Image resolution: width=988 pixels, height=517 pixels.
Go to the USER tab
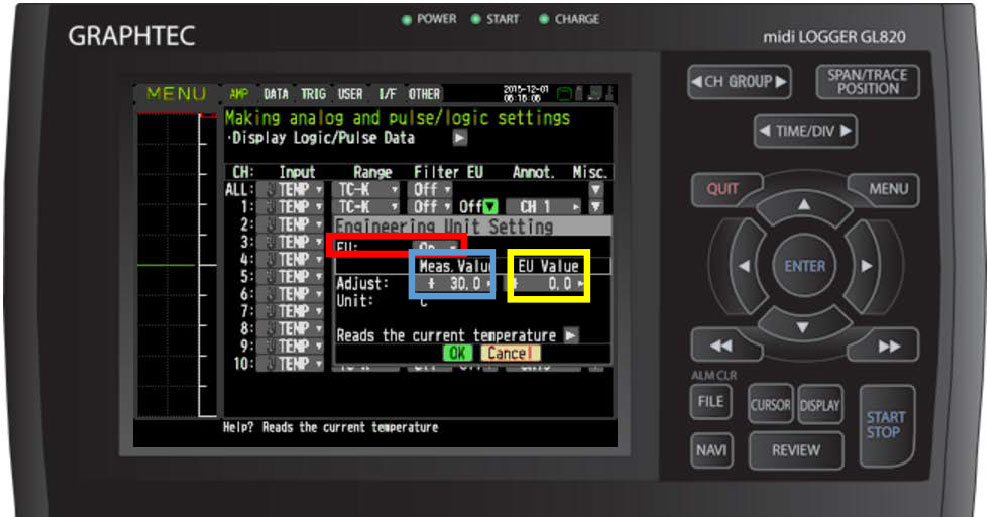click(350, 94)
